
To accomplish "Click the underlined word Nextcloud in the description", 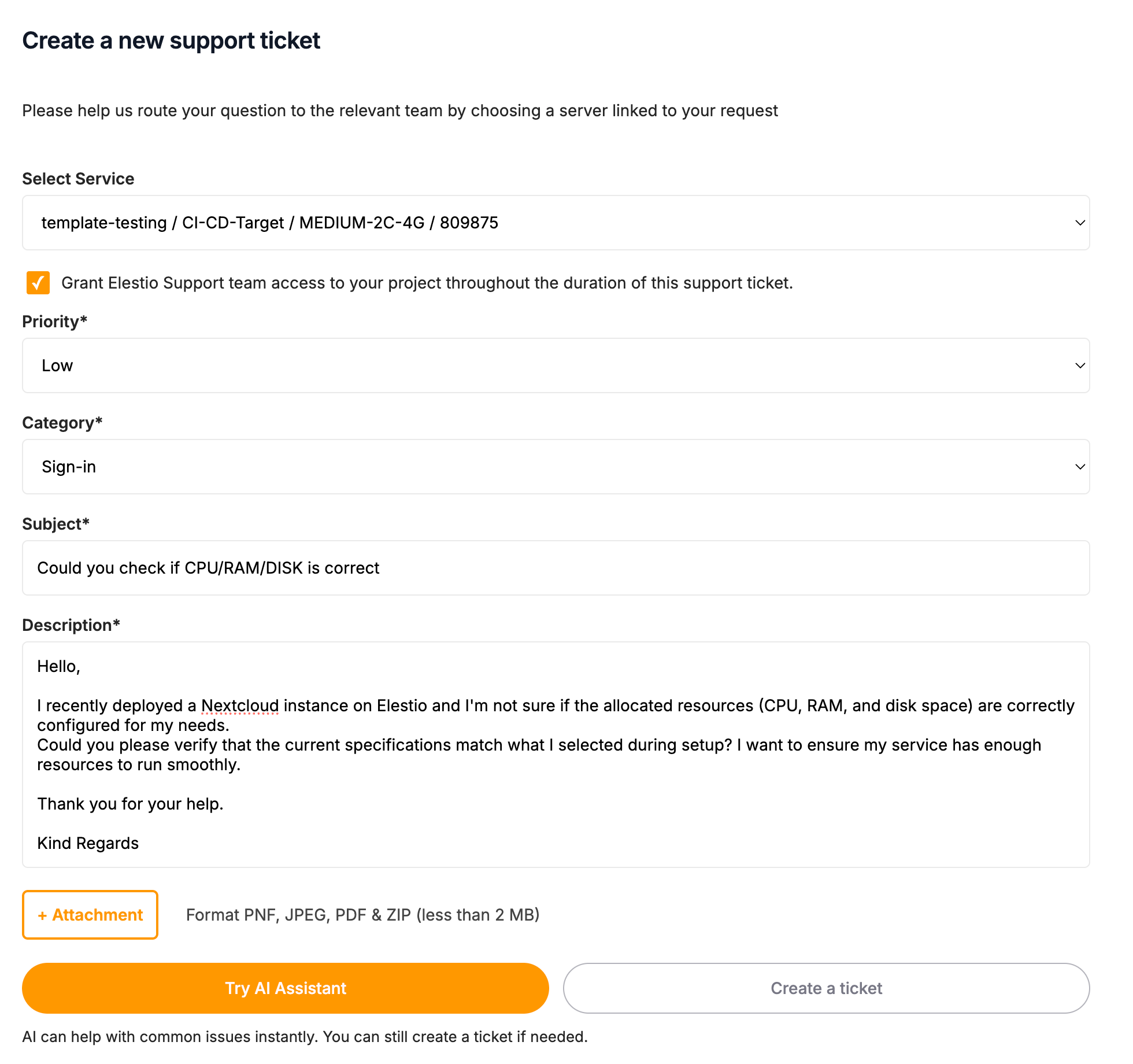I will [240, 705].
